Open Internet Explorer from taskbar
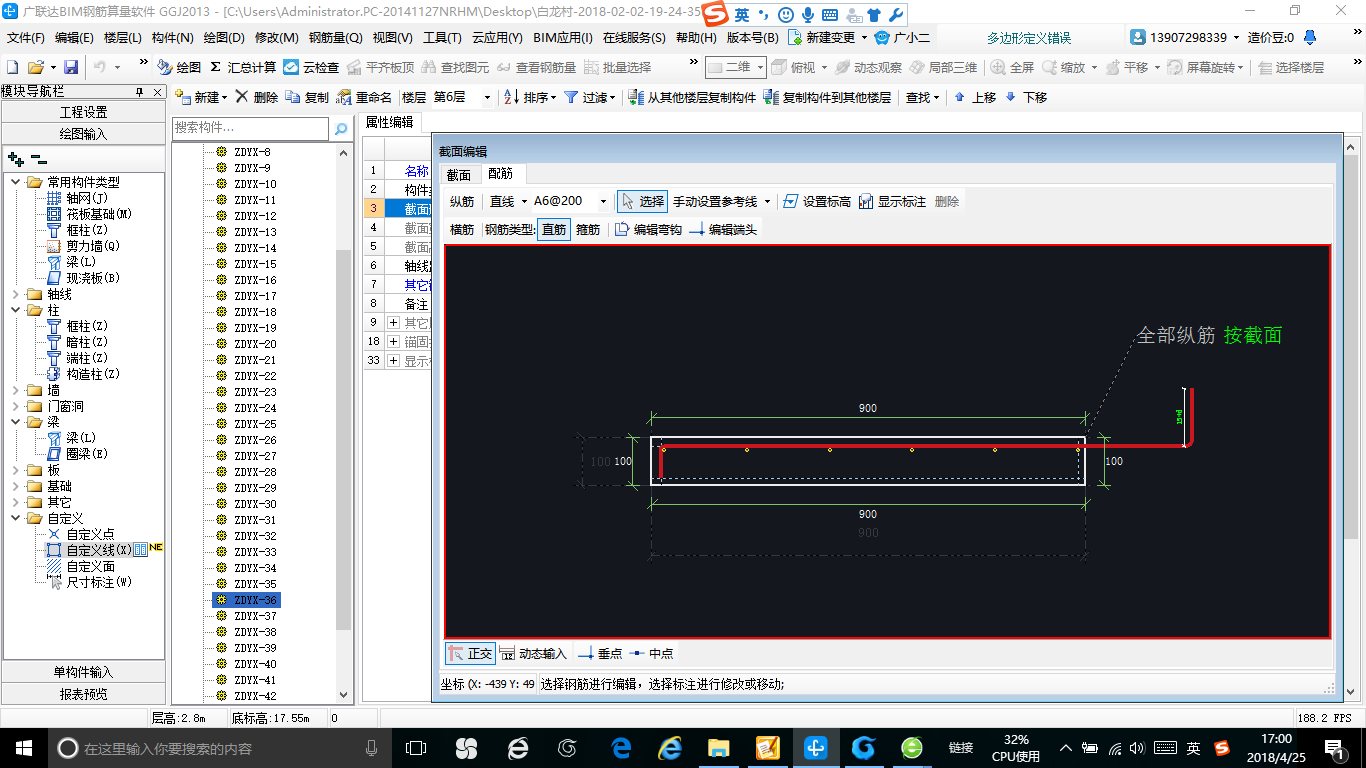 click(x=669, y=747)
